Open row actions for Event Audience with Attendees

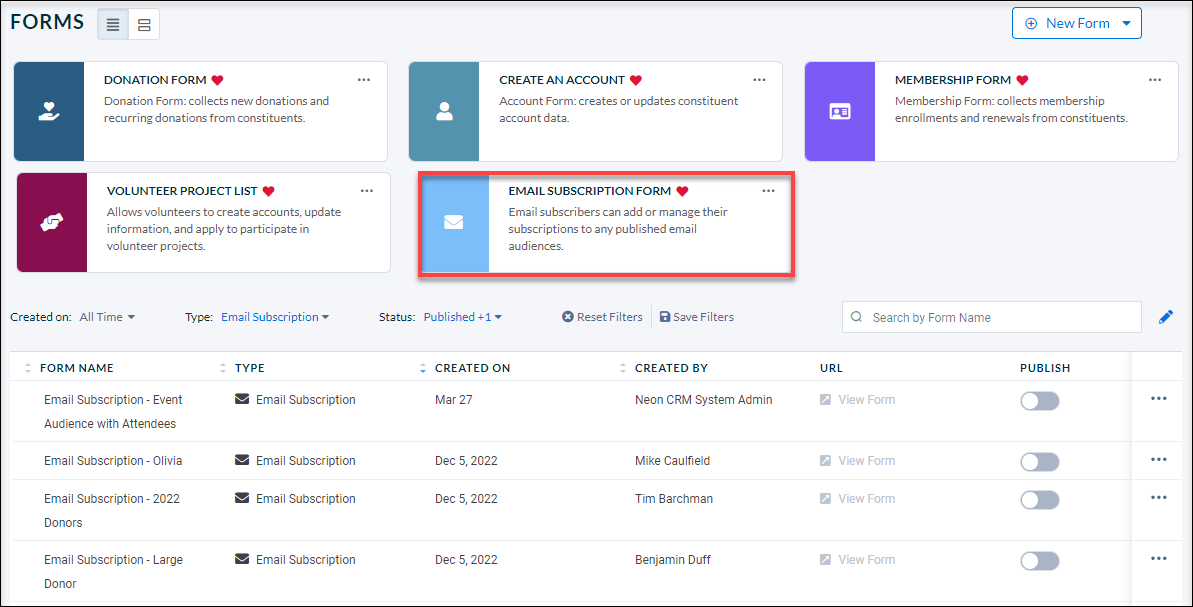[x=1159, y=399]
